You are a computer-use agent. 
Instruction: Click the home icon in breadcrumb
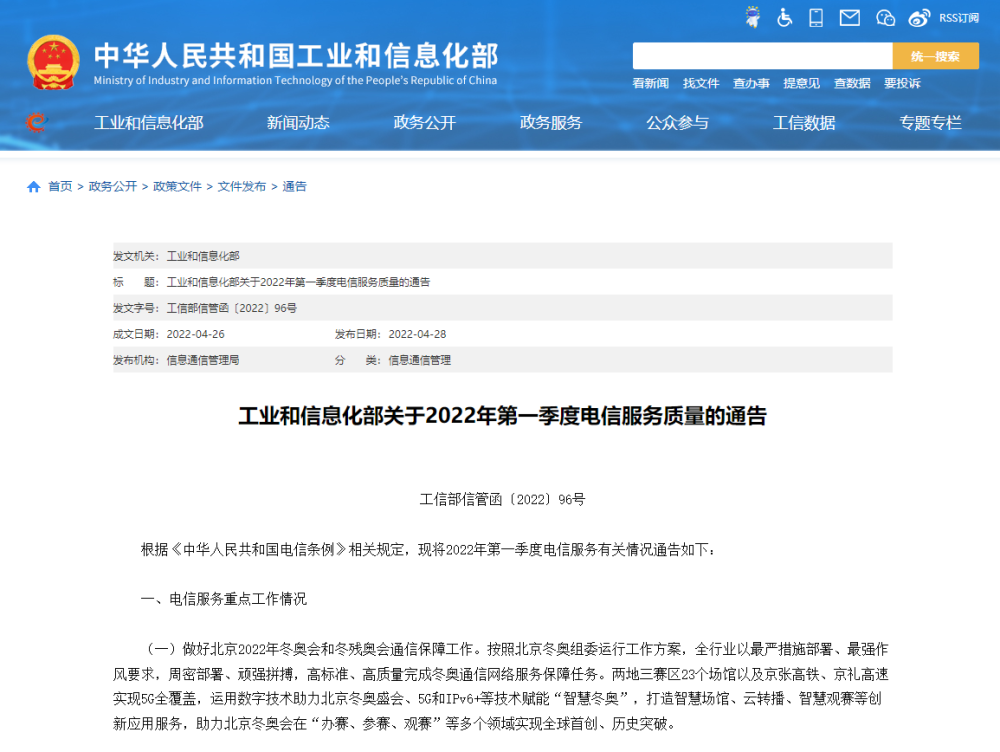pos(34,187)
